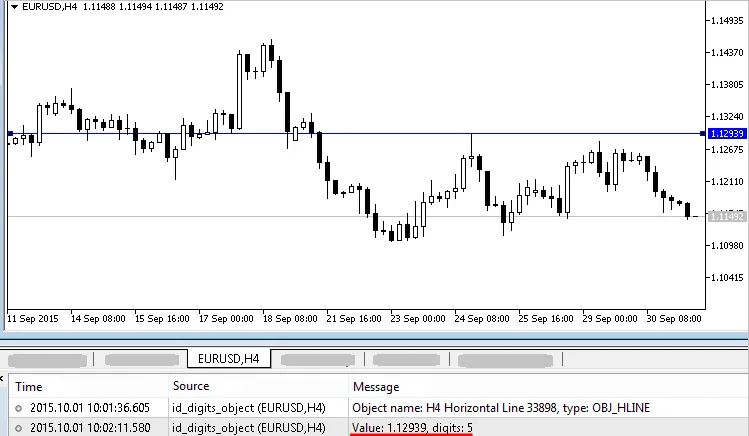Viewport: 749px width, 436px height.
Task: Click the anchor square at the line's left end
Action: (x=10, y=133)
